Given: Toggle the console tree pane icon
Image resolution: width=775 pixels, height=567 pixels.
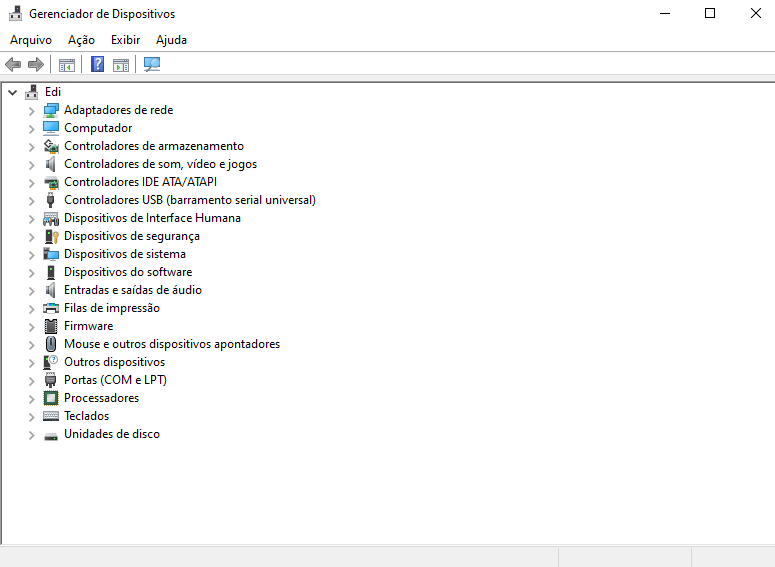Looking at the screenshot, I should coord(67,65).
